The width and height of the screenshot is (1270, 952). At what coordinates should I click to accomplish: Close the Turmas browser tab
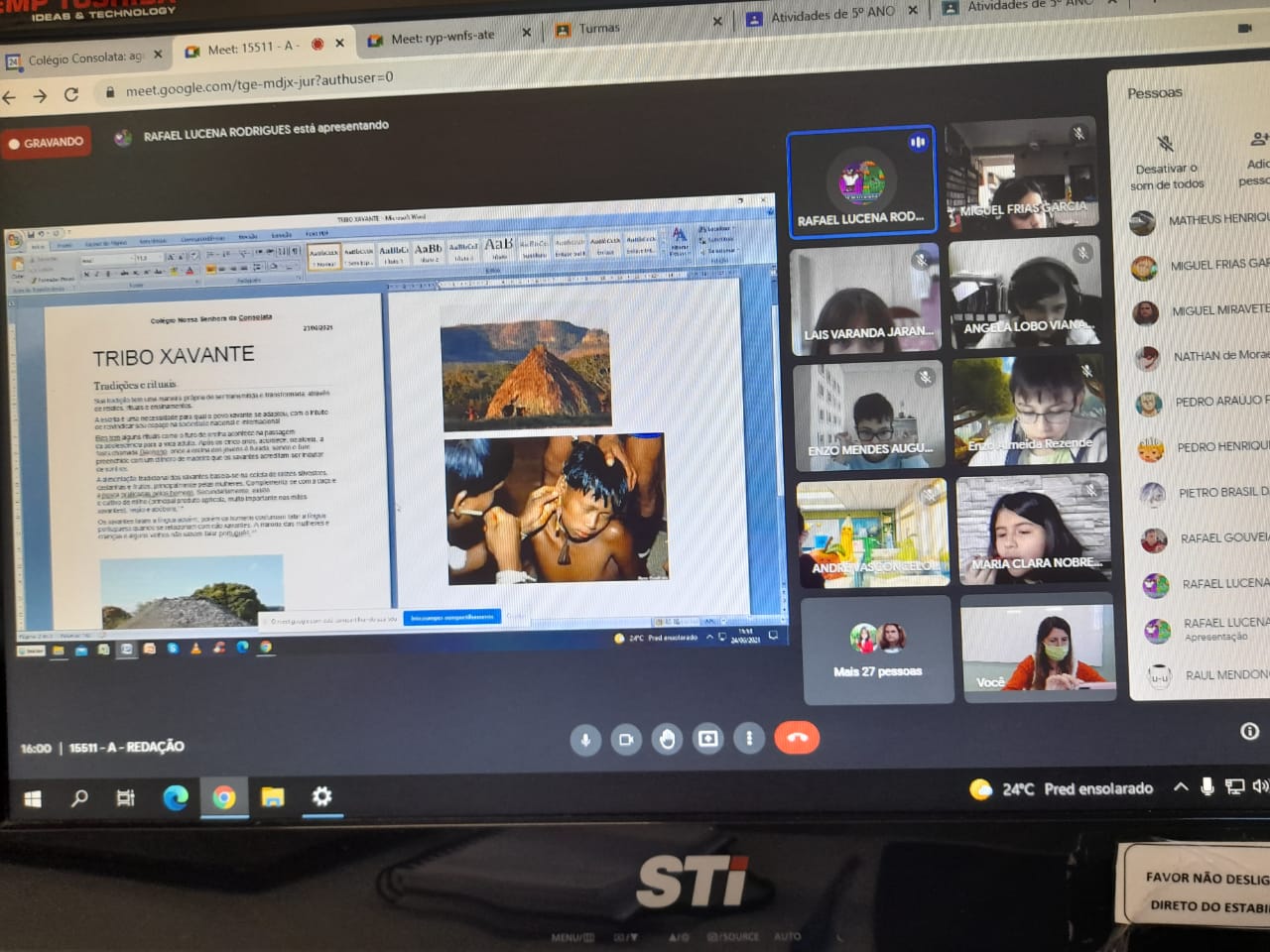click(x=717, y=21)
